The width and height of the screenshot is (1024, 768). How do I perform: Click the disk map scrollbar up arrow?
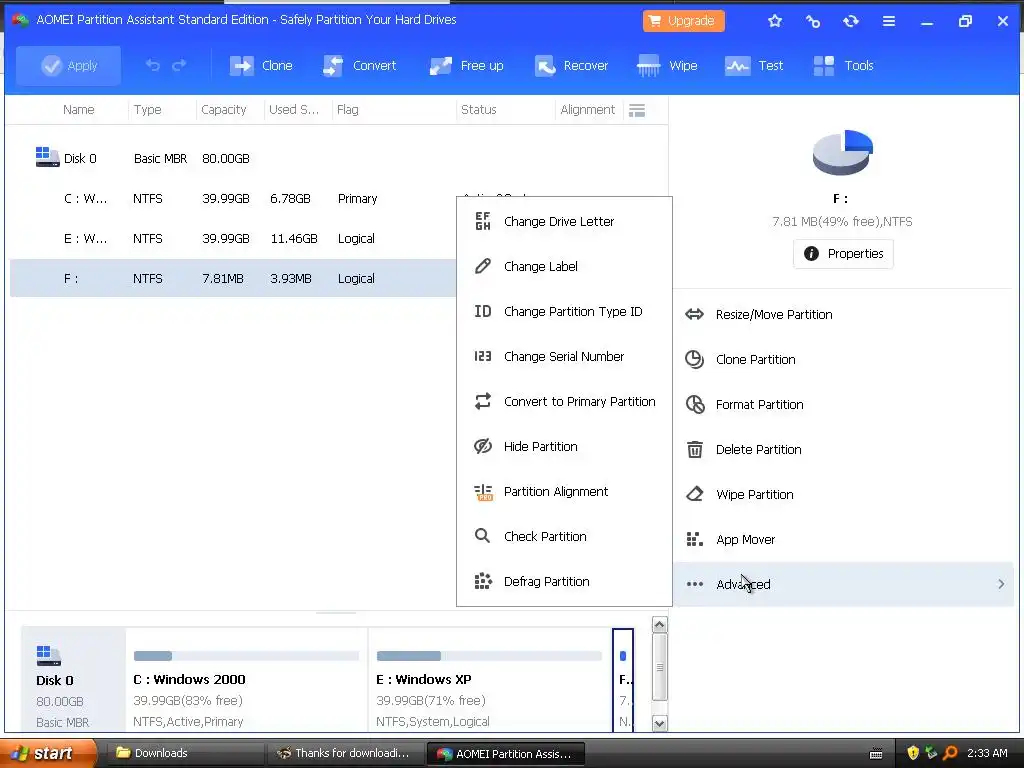tap(660, 625)
